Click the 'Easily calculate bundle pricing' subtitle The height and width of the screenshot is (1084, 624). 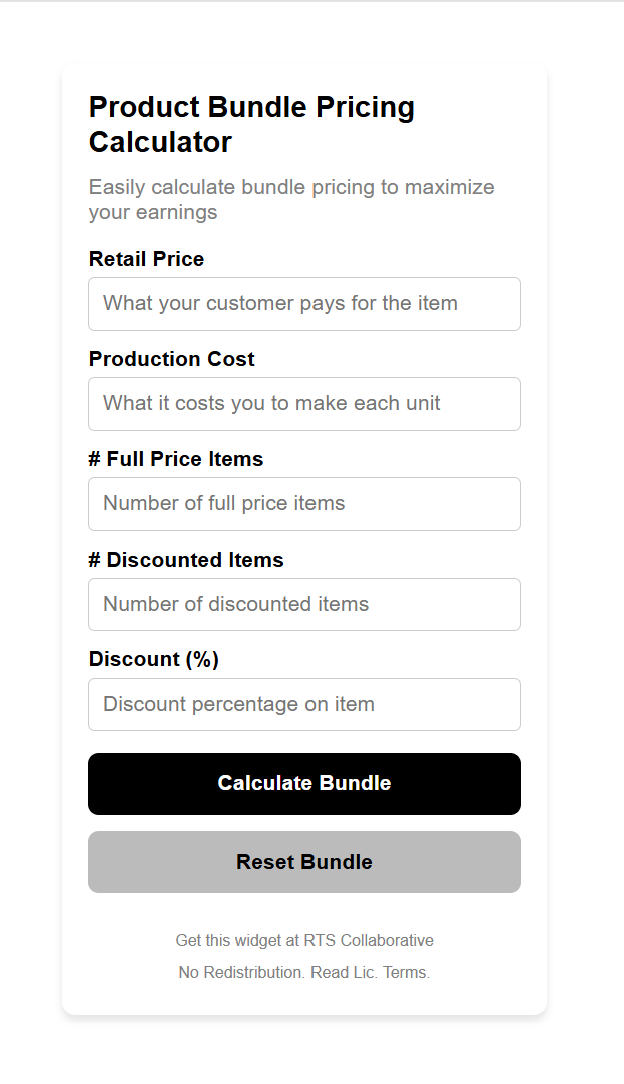(291, 187)
